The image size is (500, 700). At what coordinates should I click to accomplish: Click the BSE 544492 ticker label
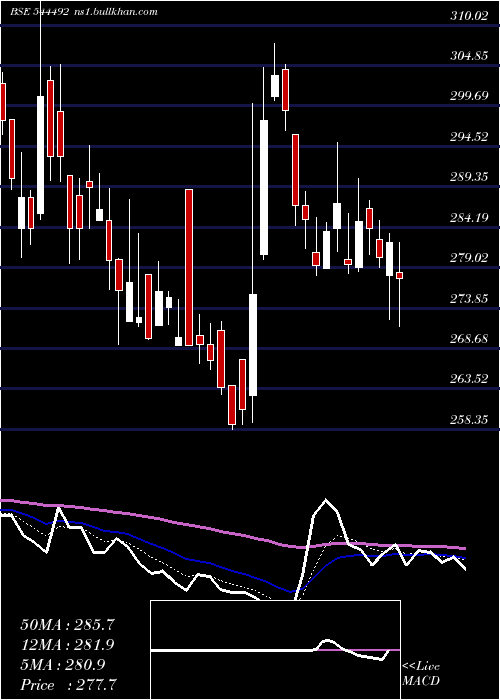(39, 11)
